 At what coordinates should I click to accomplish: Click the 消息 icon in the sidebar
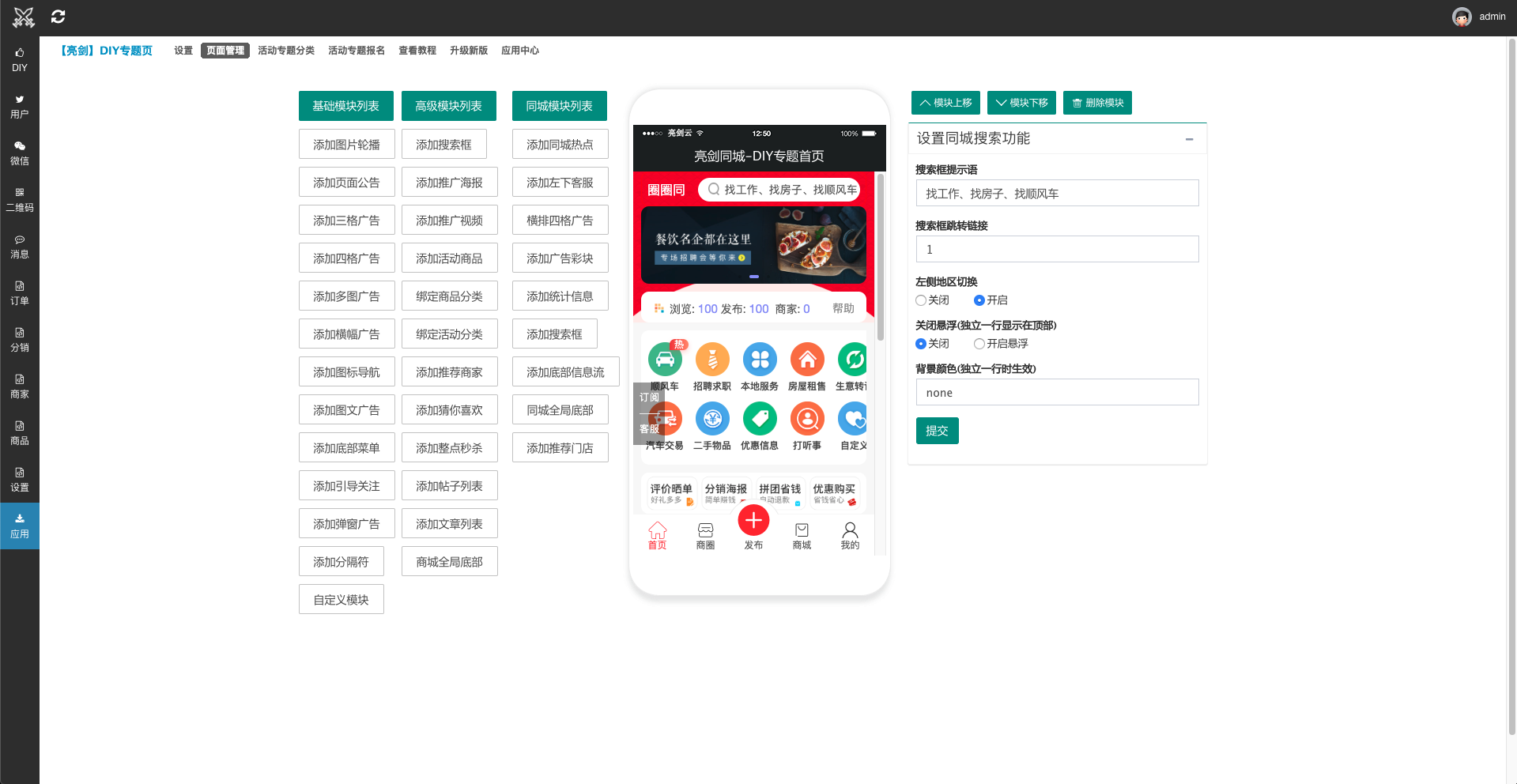click(x=19, y=246)
